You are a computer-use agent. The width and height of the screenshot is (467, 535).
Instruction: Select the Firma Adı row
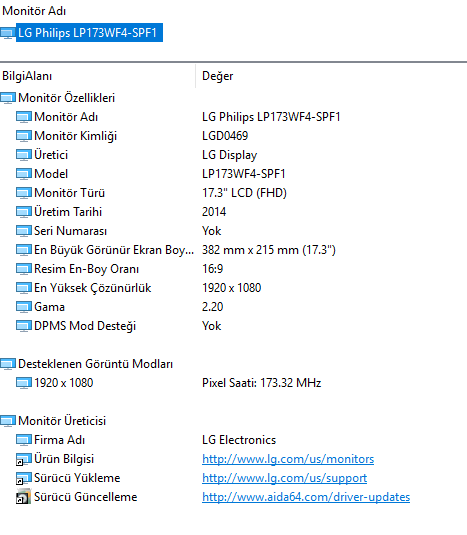(x=233, y=440)
